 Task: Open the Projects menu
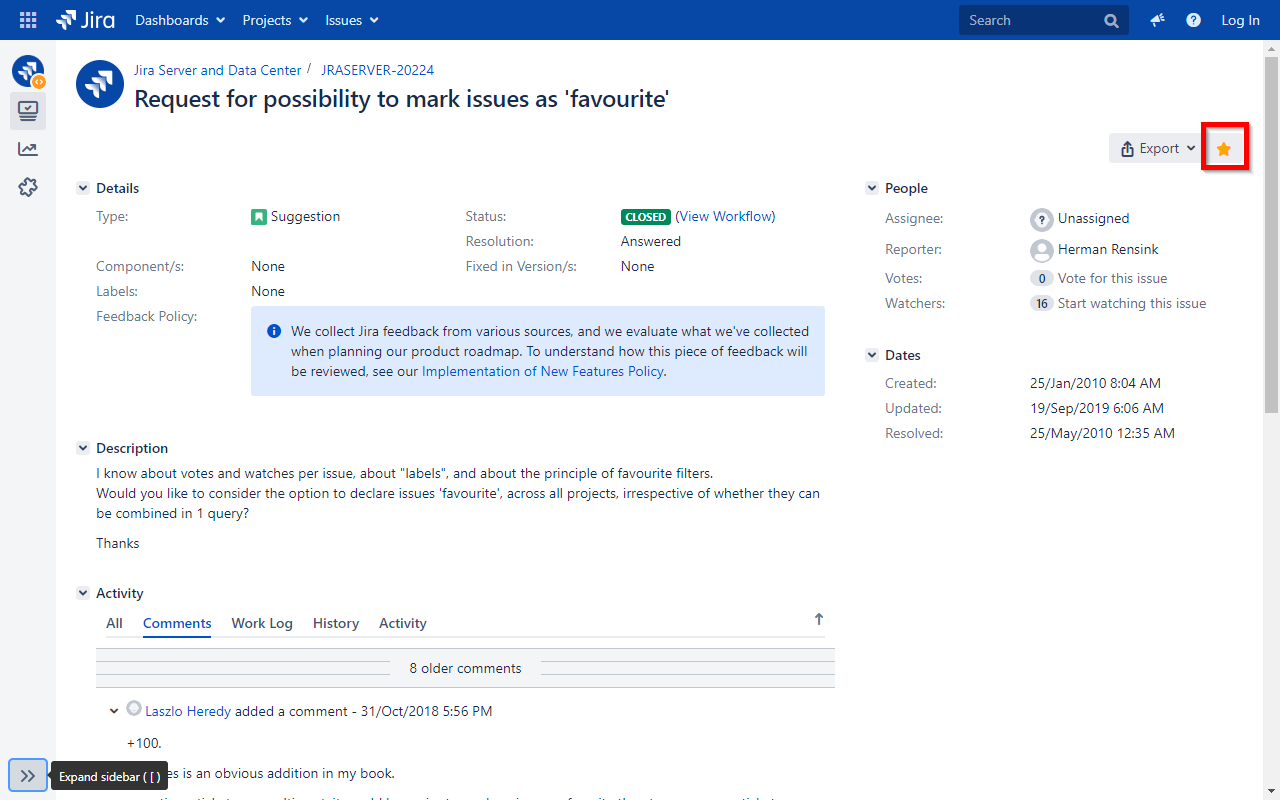pyautogui.click(x=276, y=20)
